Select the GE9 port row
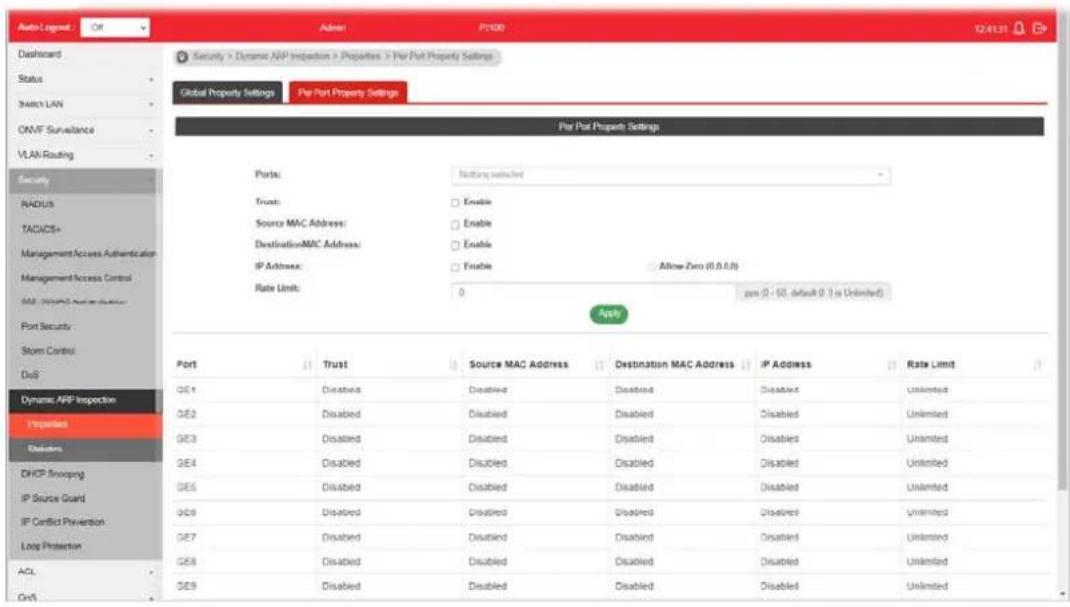 (611, 587)
